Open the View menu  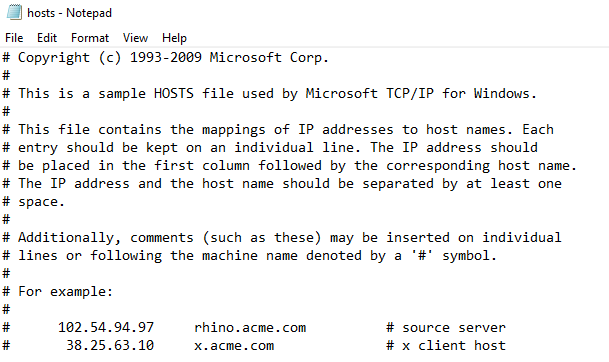[135, 38]
